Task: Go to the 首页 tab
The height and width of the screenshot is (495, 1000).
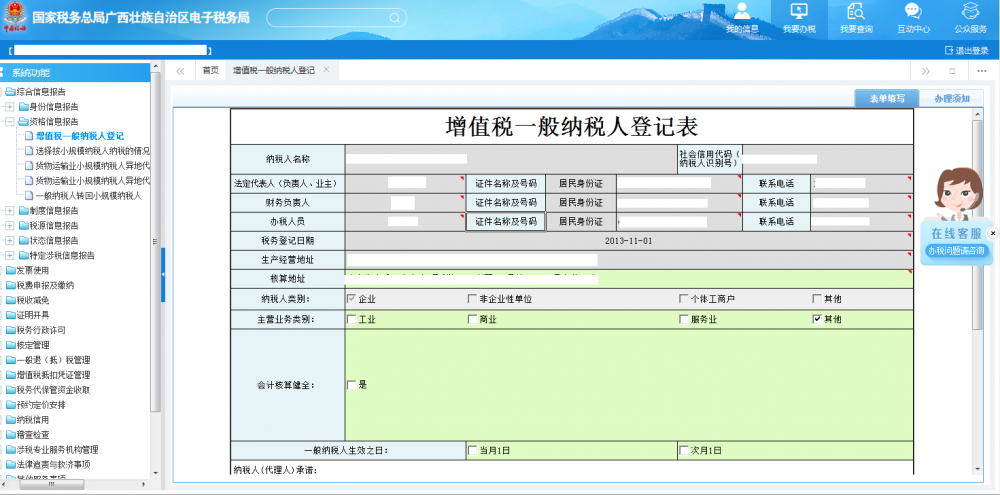Action: [x=210, y=71]
